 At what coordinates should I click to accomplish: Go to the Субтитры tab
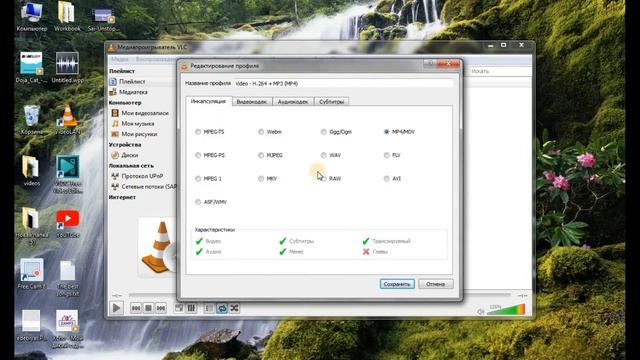(331, 102)
